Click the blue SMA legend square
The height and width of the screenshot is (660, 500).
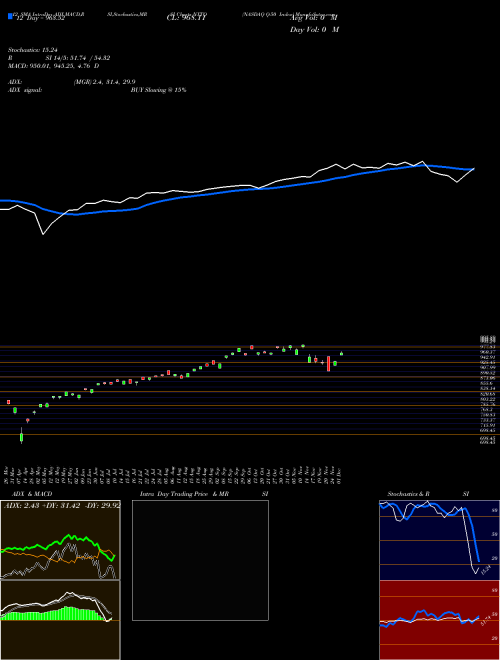coord(10,16)
